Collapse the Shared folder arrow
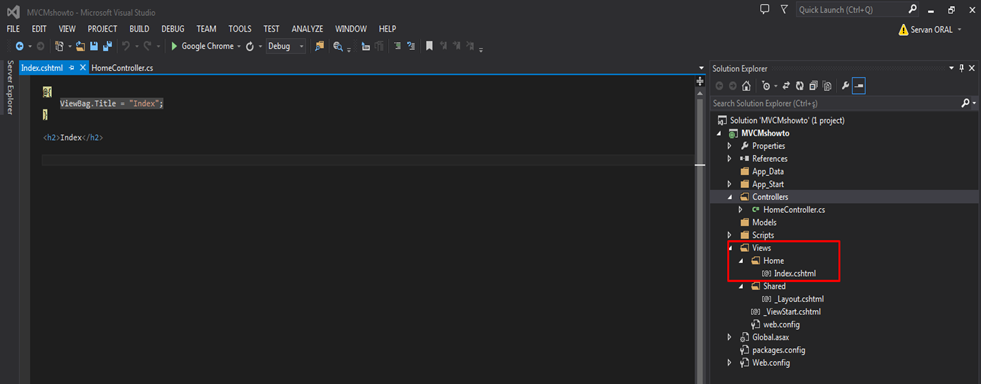 tap(741, 286)
